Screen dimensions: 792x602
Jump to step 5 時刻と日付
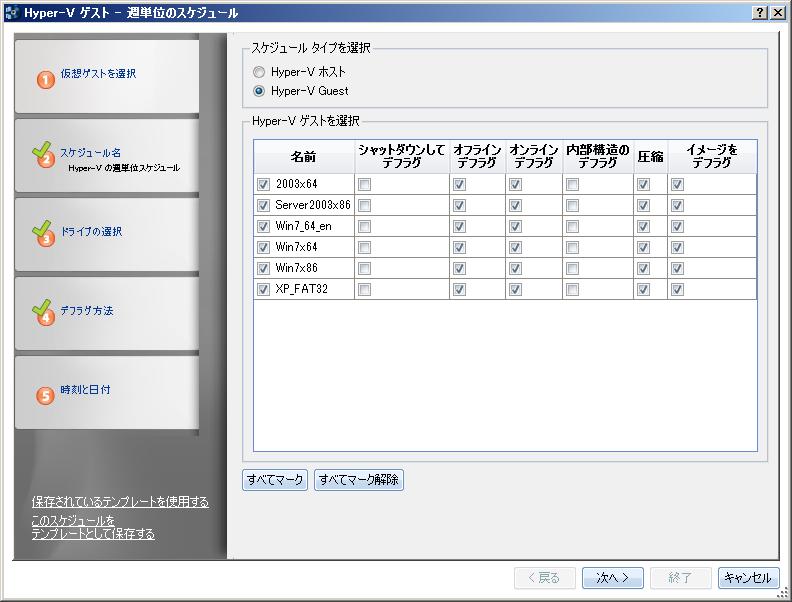[x=107, y=392]
